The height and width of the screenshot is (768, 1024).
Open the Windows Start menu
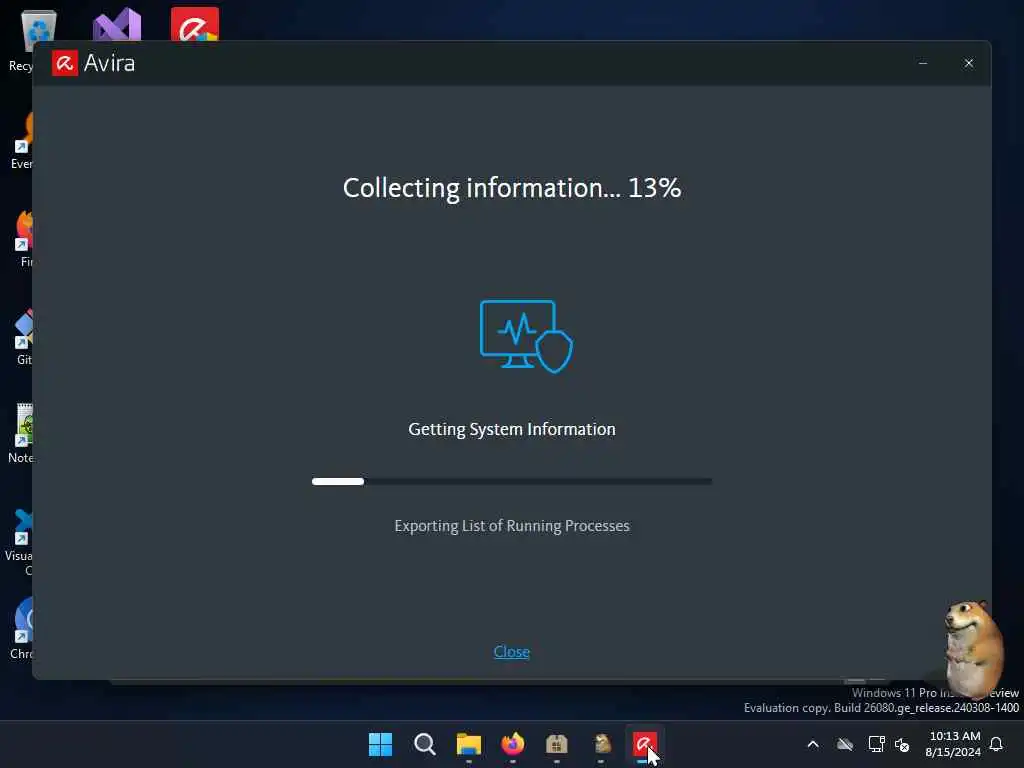coord(380,744)
